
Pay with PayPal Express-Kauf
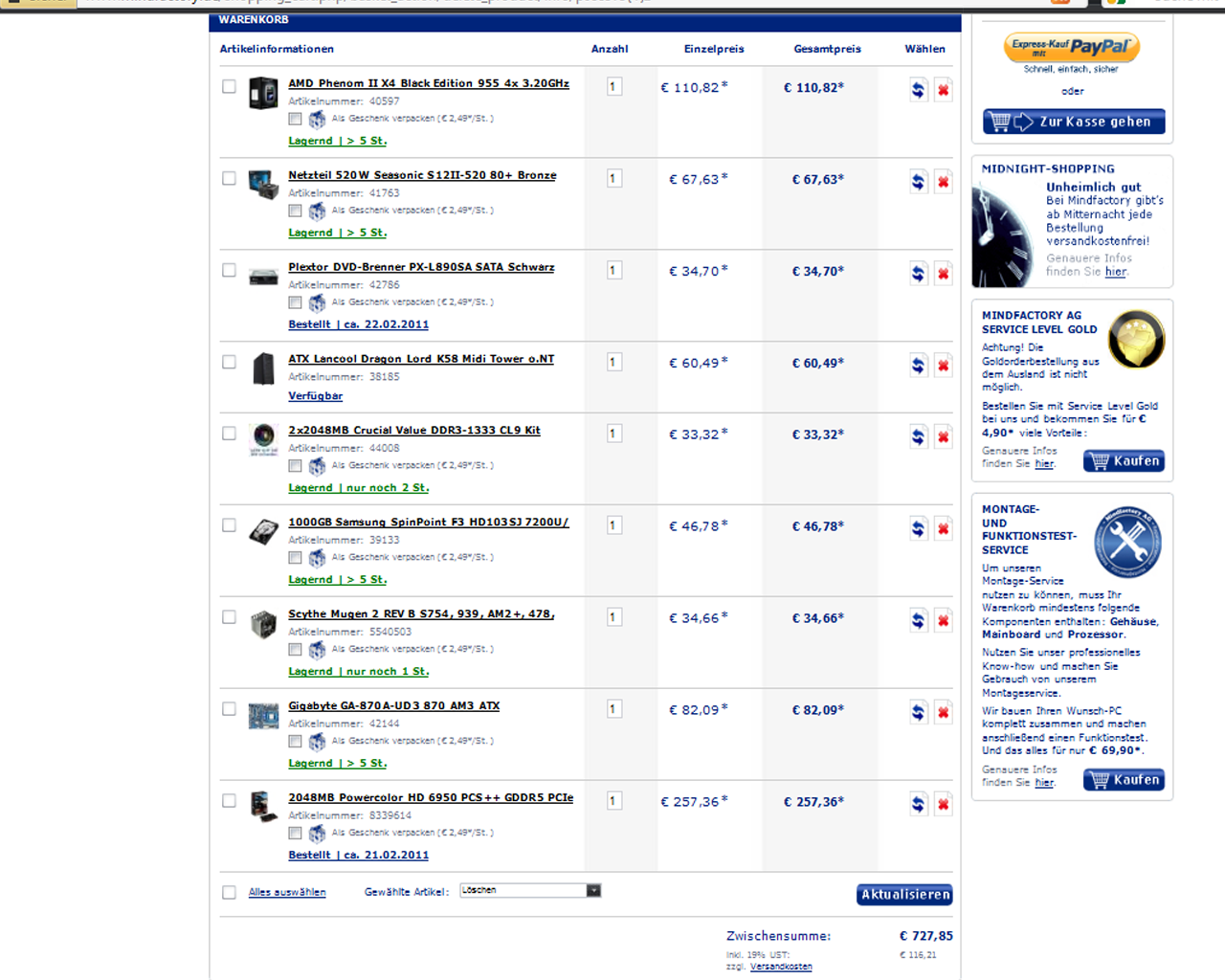1072,48
